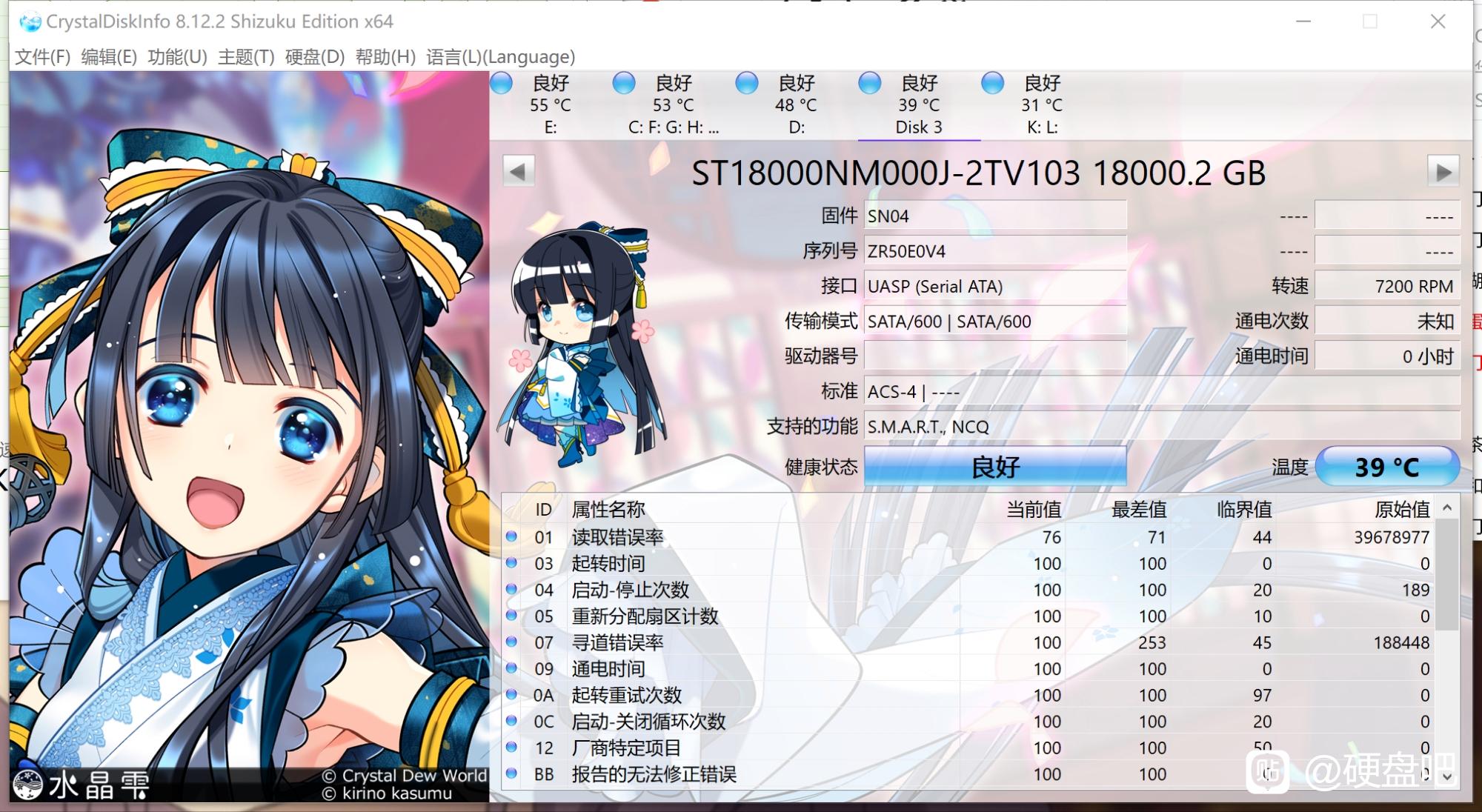Open the 编辑(E) menu

point(109,57)
